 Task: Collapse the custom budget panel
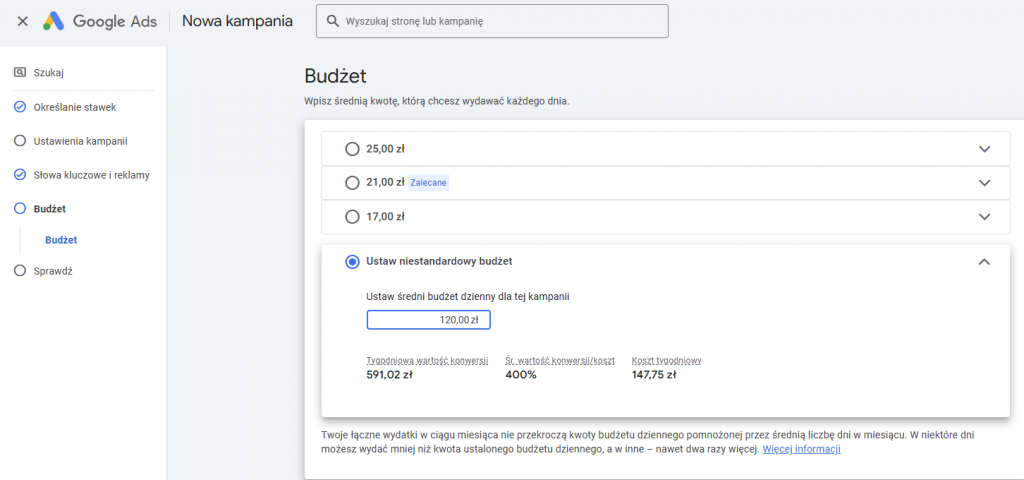984,261
